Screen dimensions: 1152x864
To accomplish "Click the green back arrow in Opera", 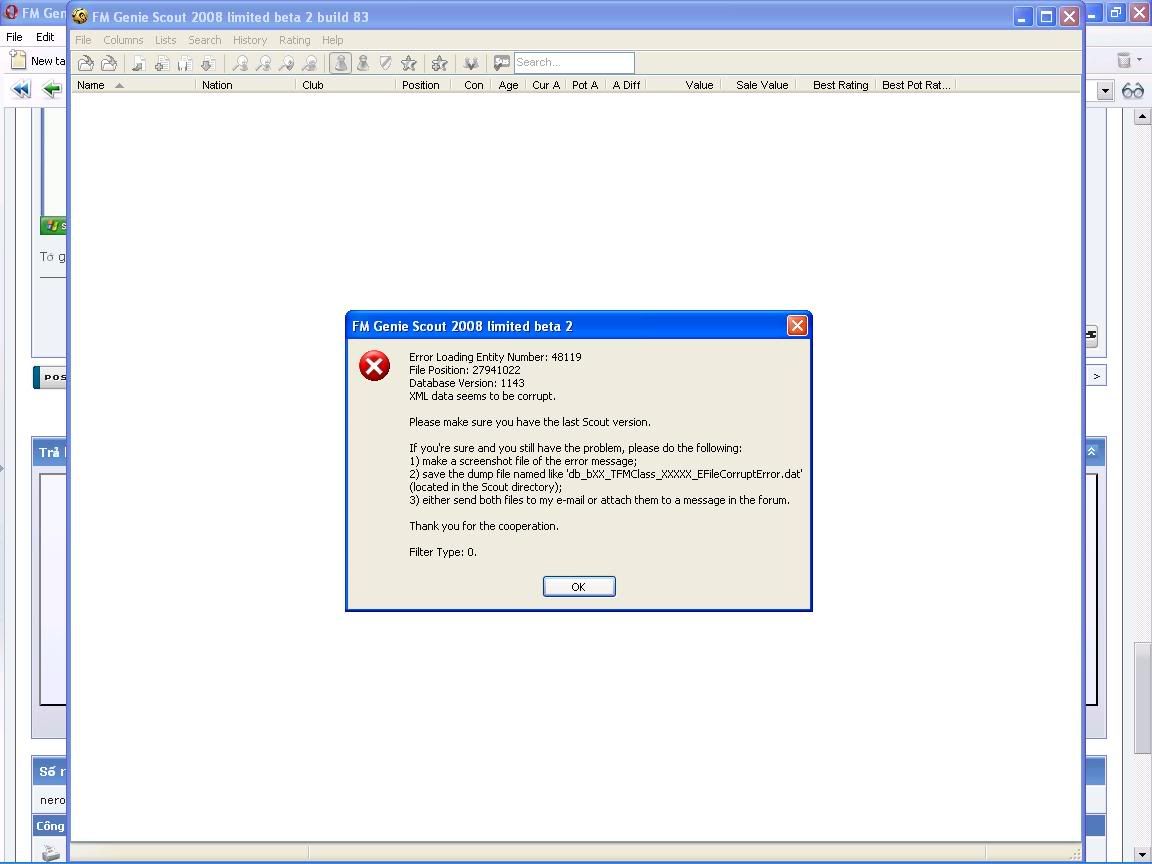I will (x=51, y=90).
